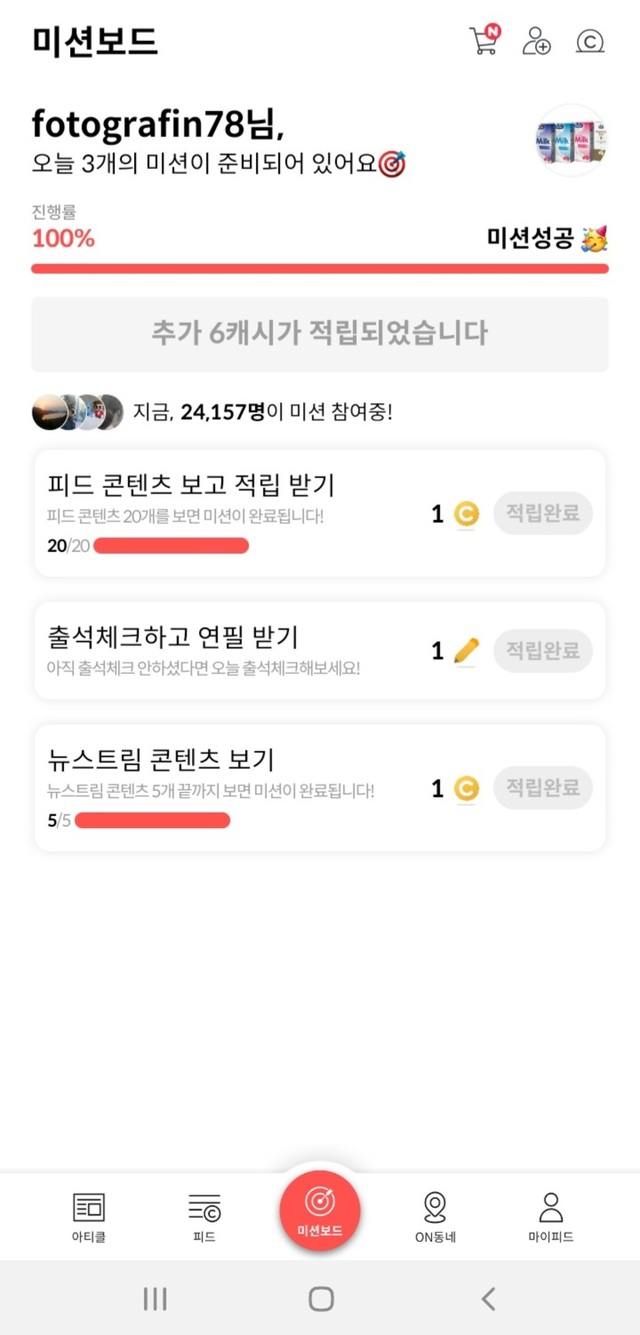Tap 적립완료 button for newstream mission
The image size is (640, 1335).
point(543,788)
